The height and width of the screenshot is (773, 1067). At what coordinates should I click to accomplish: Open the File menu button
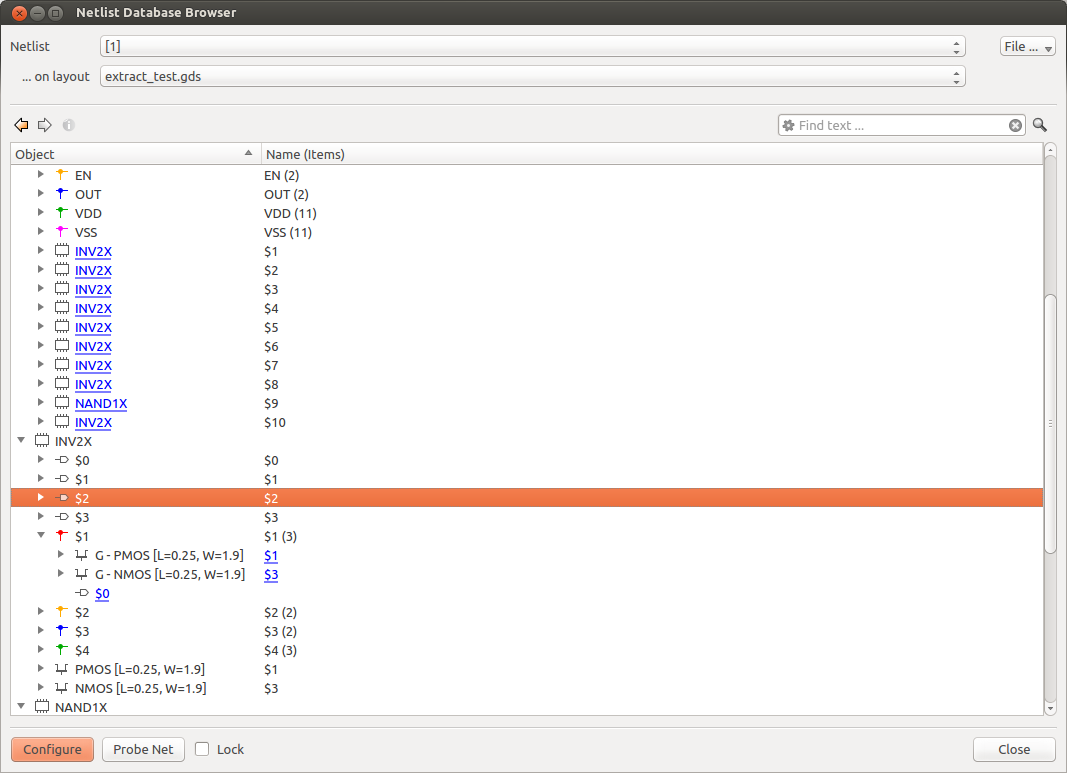click(x=1027, y=47)
